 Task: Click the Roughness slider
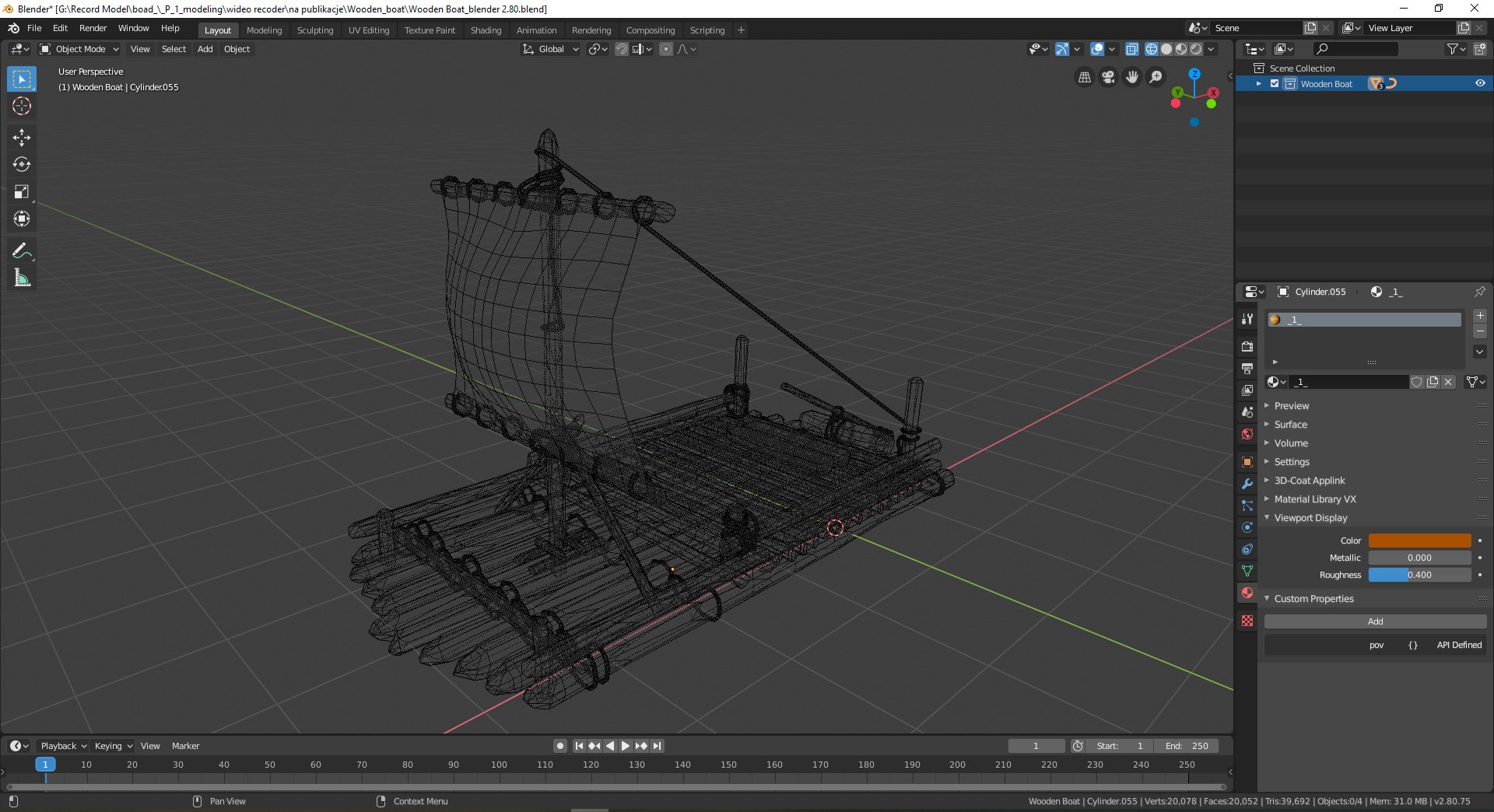coord(1419,575)
